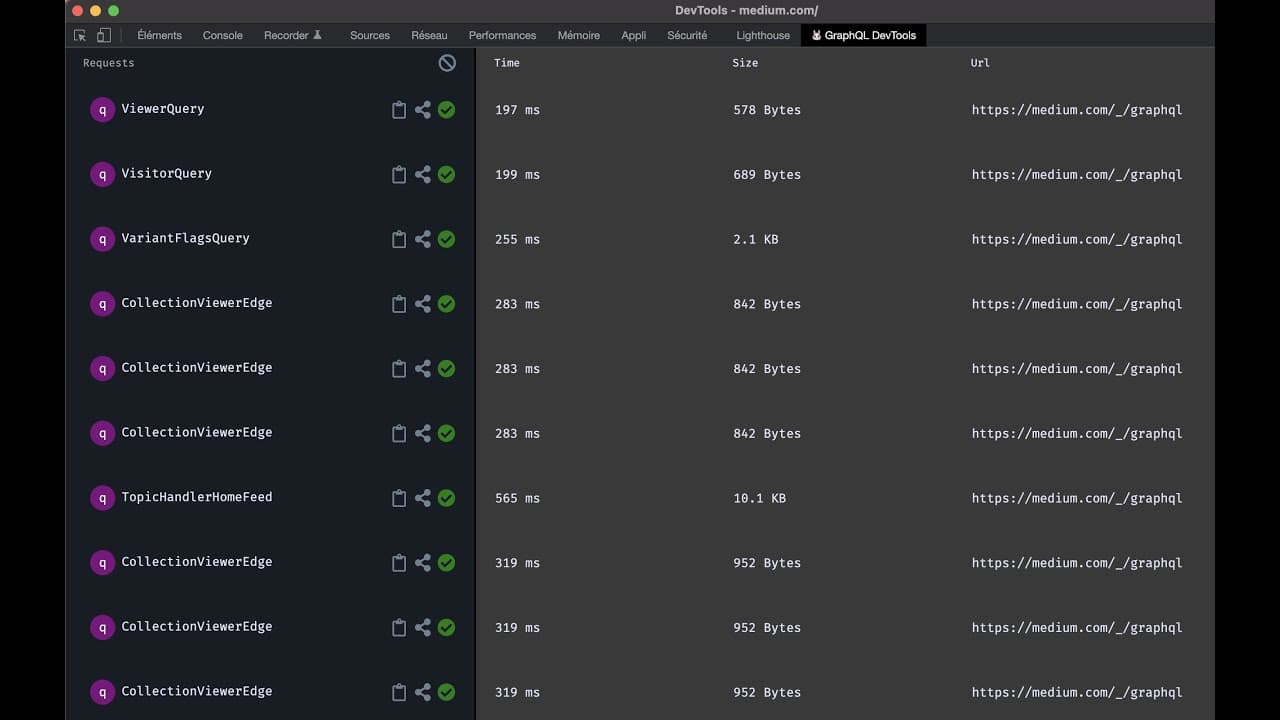Copy the VariantFlagsQuery request to clipboard
The width and height of the screenshot is (1280, 720).
pos(399,240)
